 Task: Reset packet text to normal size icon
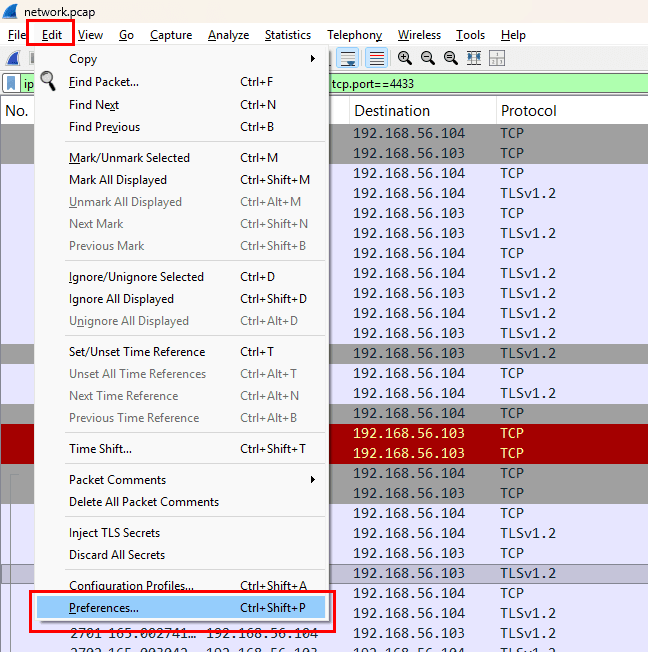451,59
